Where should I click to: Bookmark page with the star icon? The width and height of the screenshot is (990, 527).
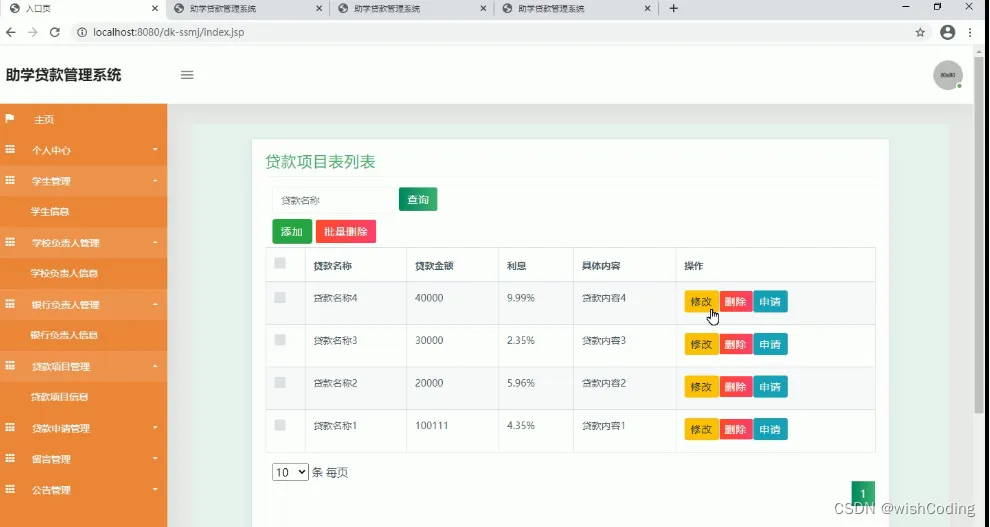coord(920,32)
